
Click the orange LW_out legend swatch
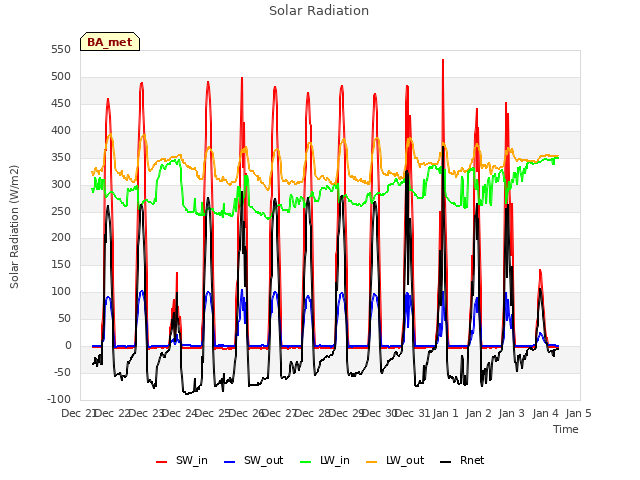point(372,462)
